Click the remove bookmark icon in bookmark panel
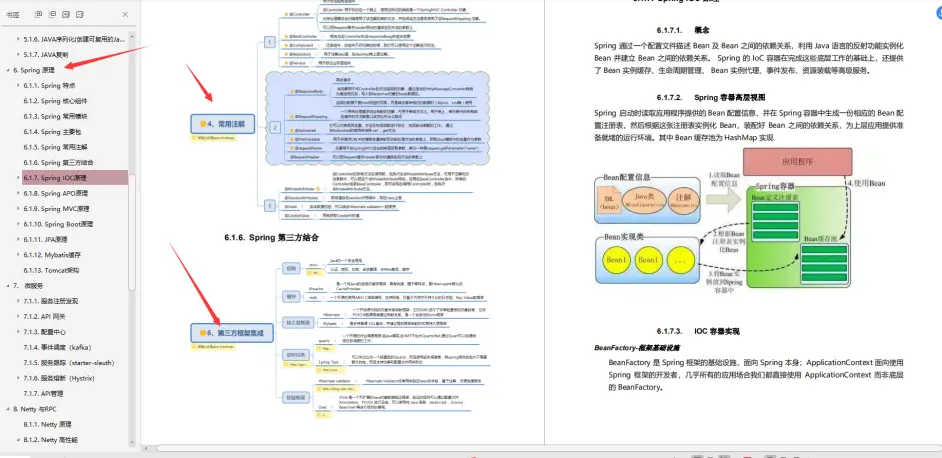 coord(81,14)
